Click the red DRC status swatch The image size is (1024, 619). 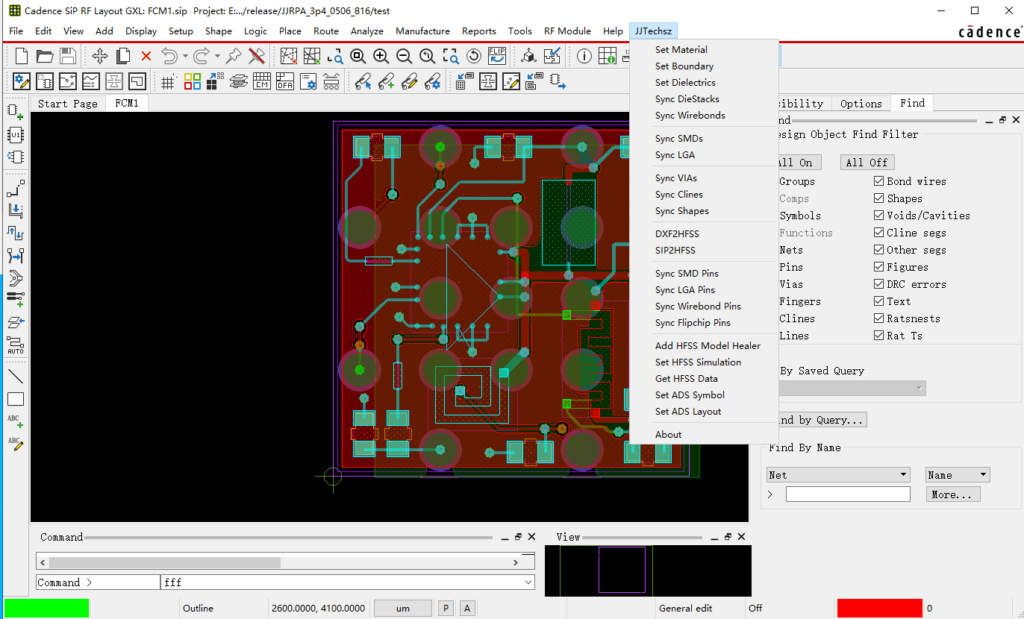(x=880, y=608)
